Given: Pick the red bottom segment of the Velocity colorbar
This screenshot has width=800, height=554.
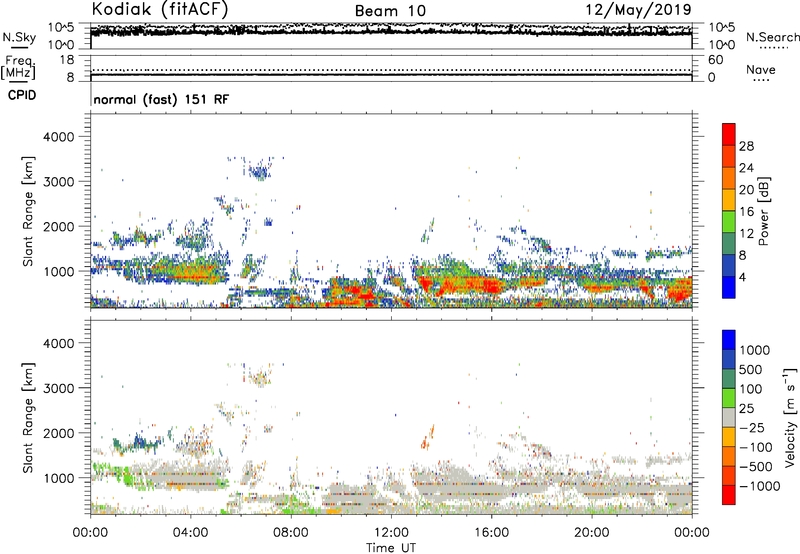Looking at the screenshot, I should point(729,495).
